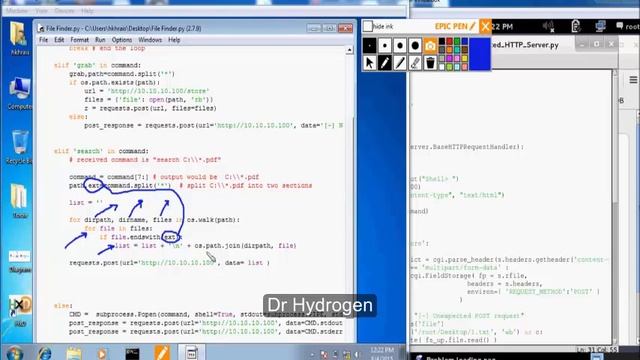The height and width of the screenshot is (360, 640).
Task: Select the user folder icon at top of desktop
Action: click(x=19, y=38)
